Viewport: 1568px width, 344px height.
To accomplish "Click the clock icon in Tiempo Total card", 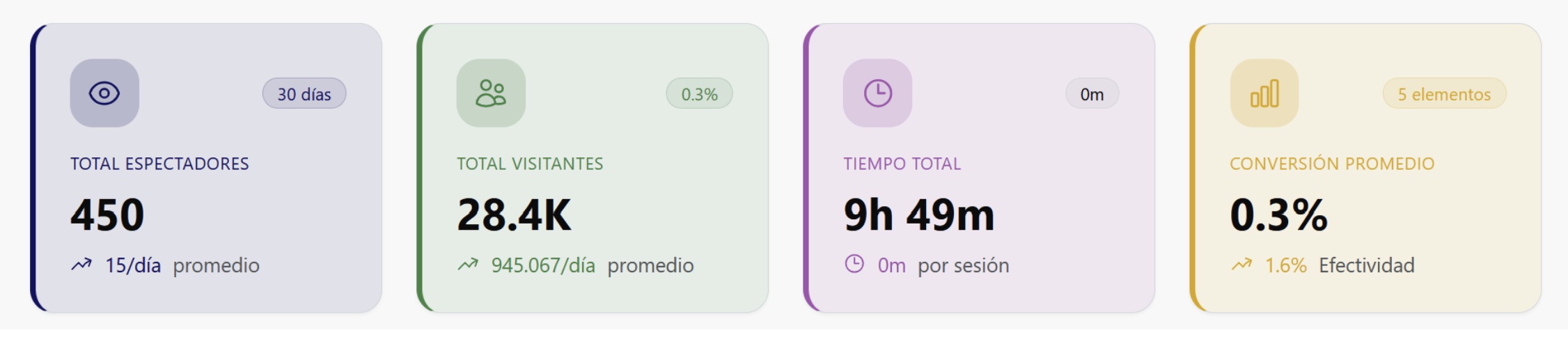I will pos(877,93).
